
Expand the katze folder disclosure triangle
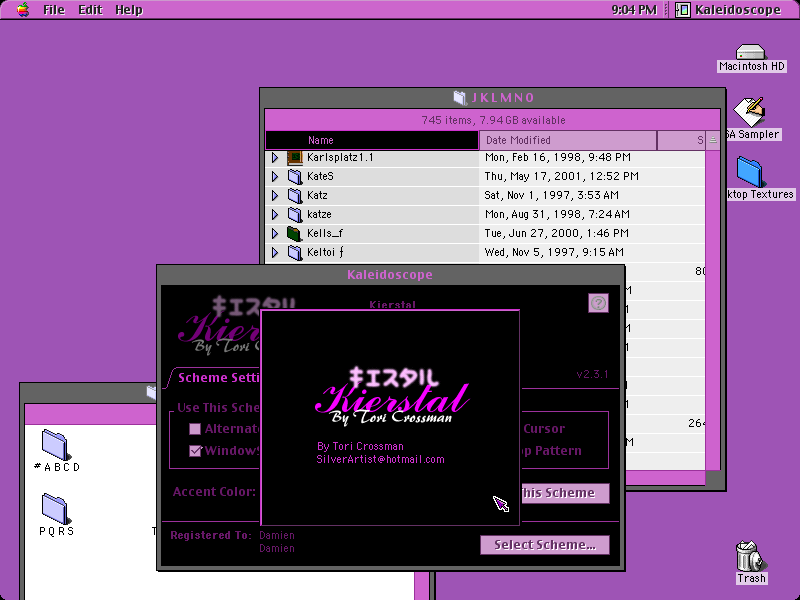click(x=275, y=214)
